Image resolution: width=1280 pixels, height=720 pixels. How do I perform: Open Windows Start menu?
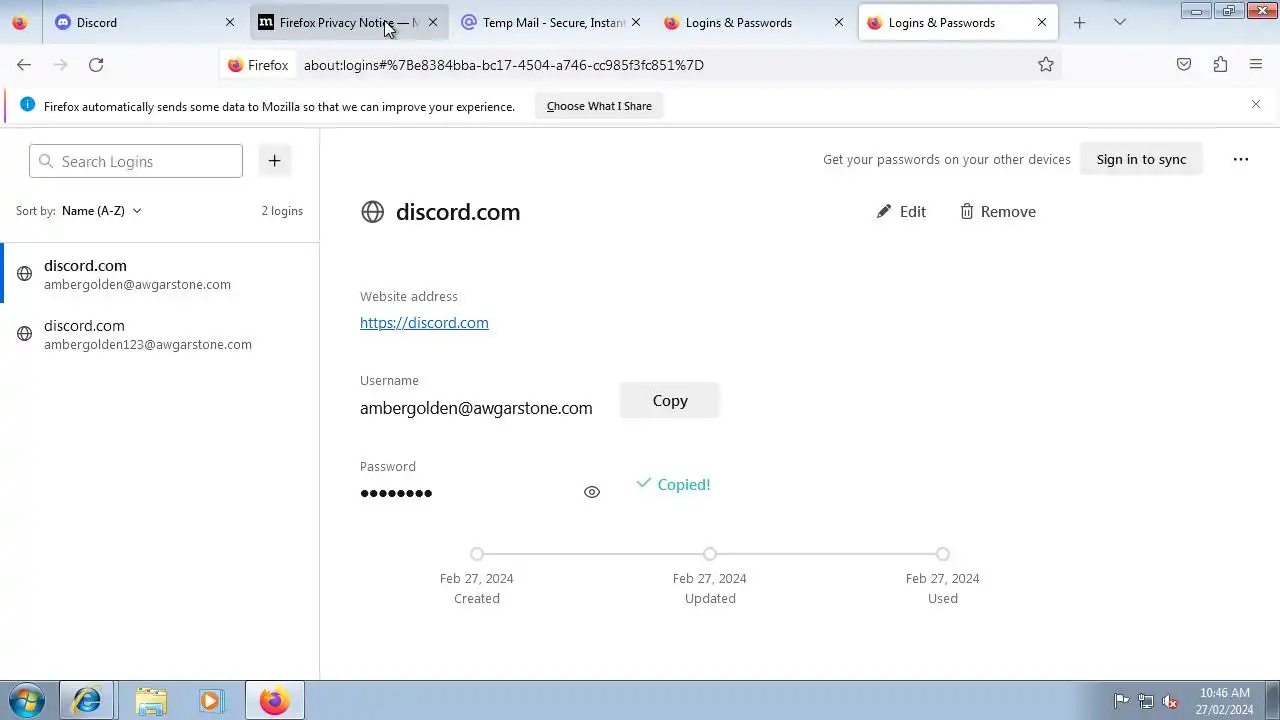click(x=26, y=700)
